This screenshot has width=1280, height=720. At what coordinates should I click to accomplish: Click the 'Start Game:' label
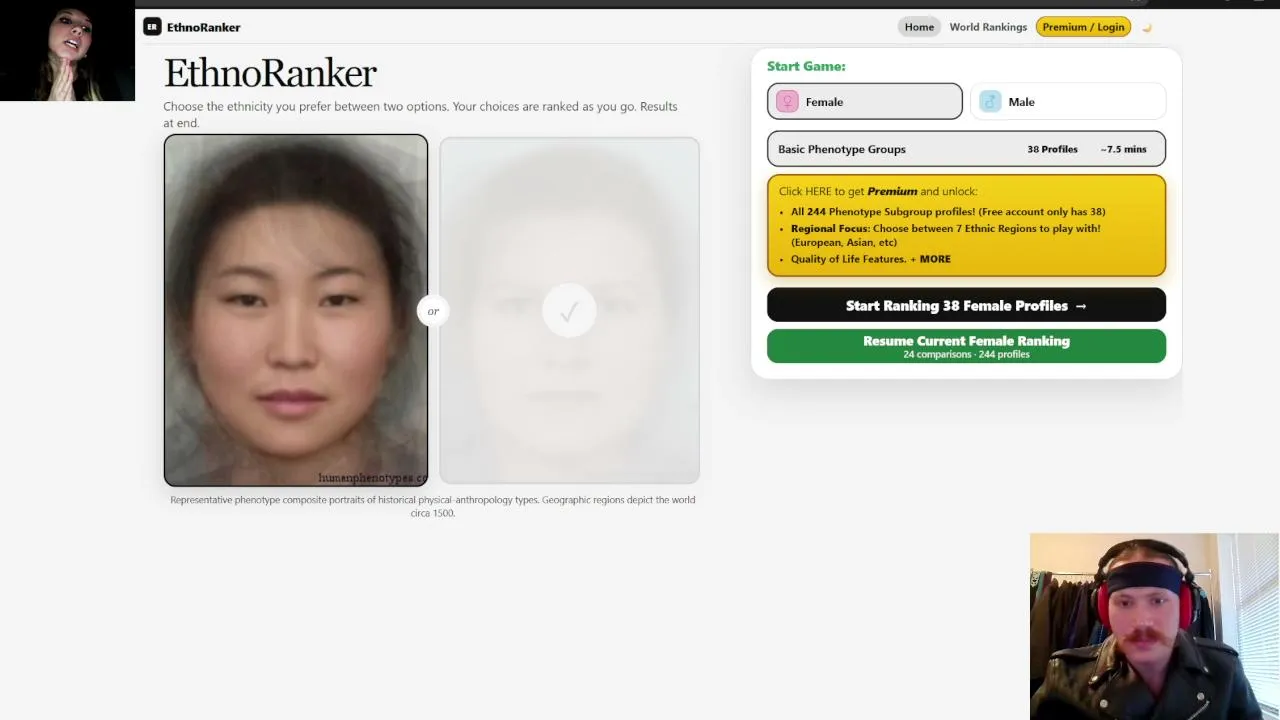[x=806, y=66]
